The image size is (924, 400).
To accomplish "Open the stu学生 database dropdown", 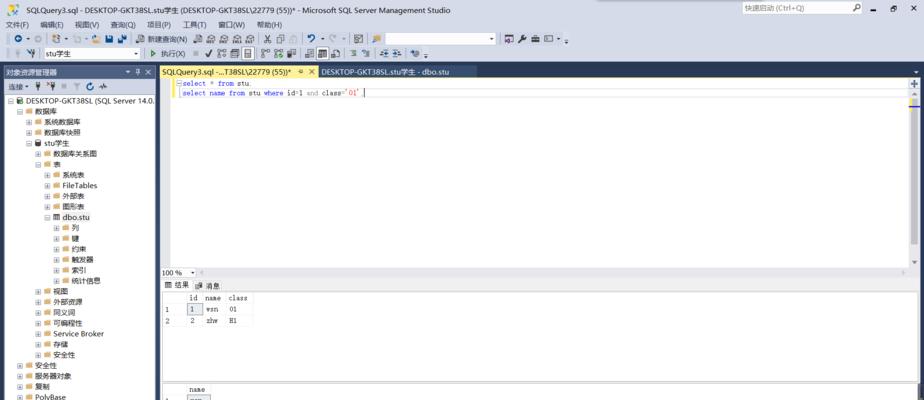I will pyautogui.click(x=136, y=54).
